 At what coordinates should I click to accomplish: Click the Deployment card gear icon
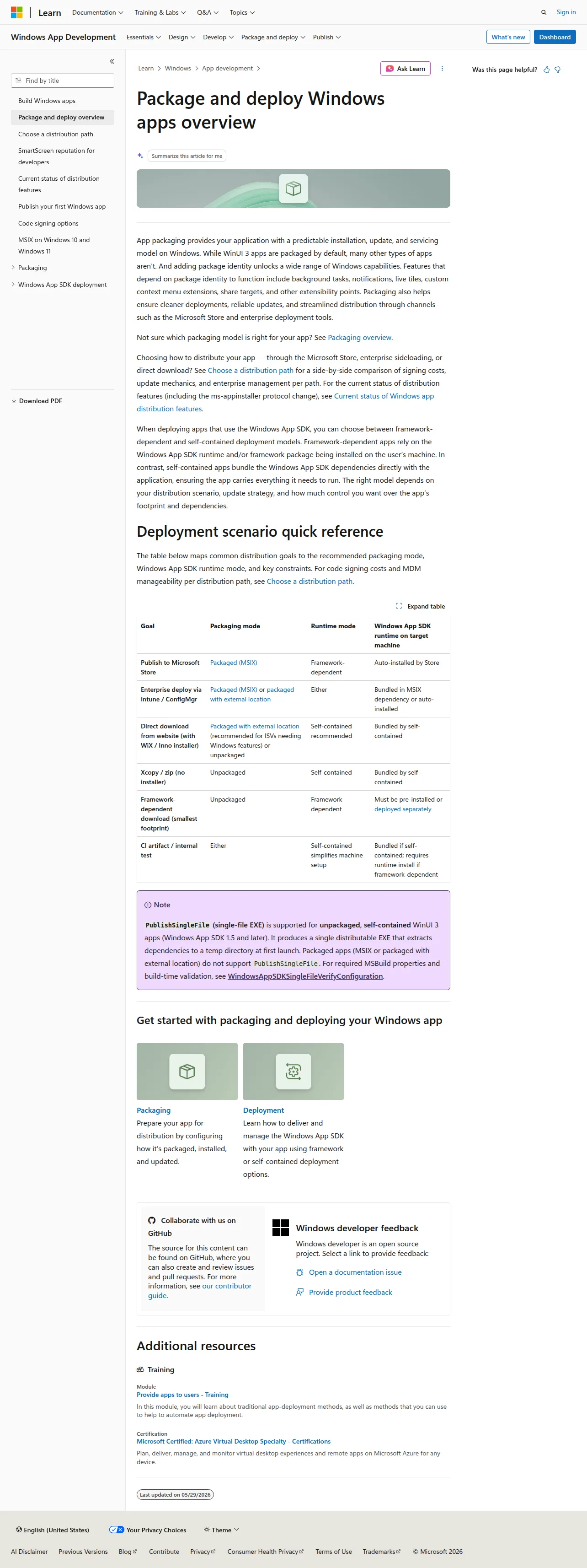click(x=293, y=1071)
